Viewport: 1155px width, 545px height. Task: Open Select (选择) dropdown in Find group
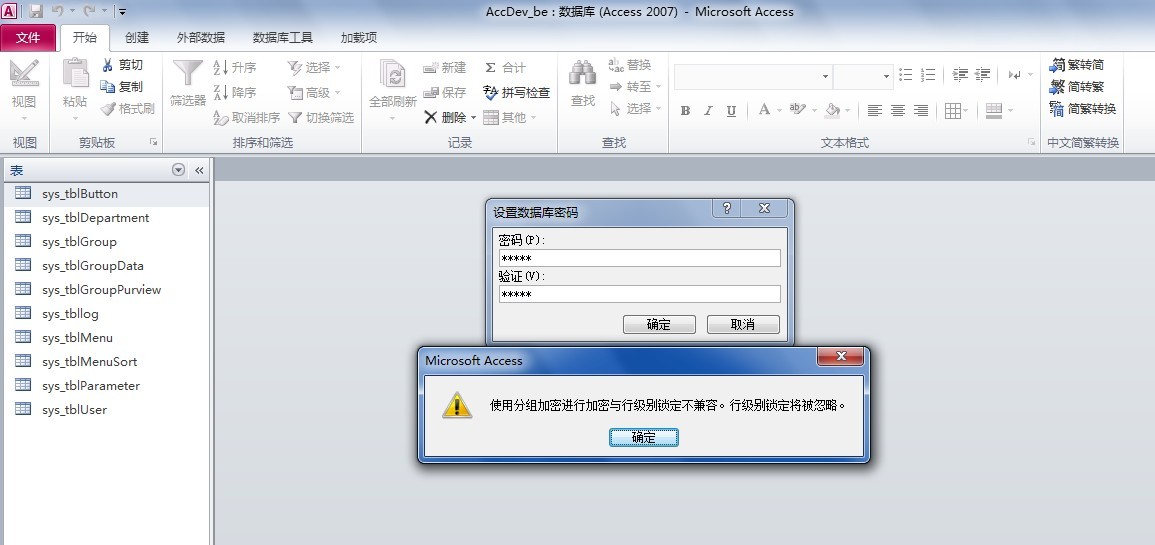[635, 109]
